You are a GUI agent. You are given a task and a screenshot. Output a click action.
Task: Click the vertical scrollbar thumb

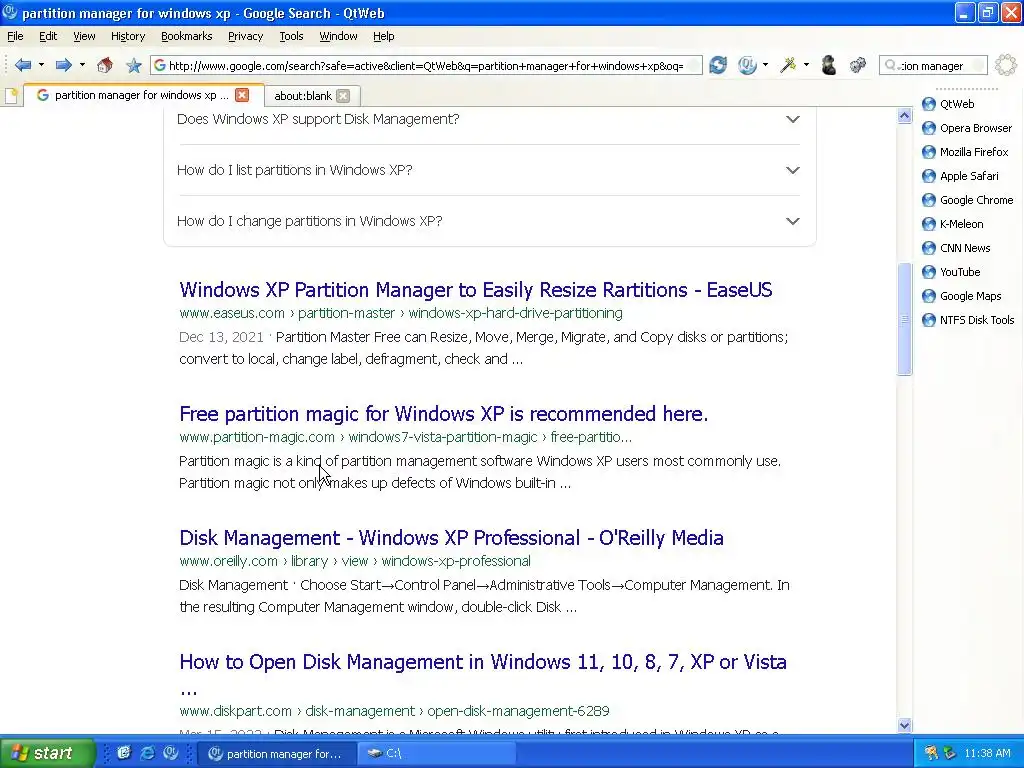[x=904, y=319]
